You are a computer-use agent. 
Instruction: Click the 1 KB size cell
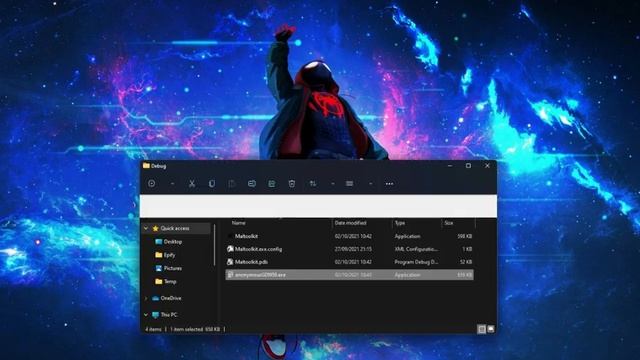pyautogui.click(x=467, y=249)
